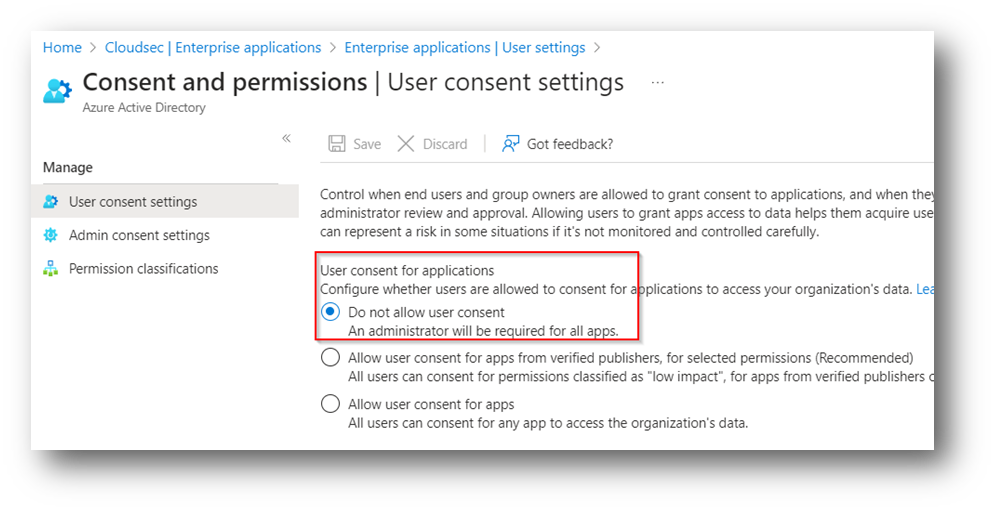Select Allow user consent for apps

point(330,403)
